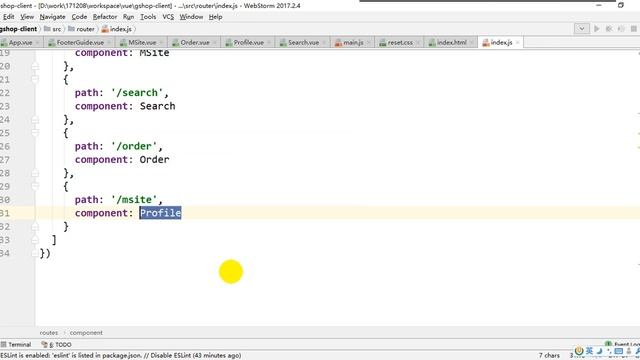Toggle the fold marker at line 34
The width and height of the screenshot is (640, 360).
(35, 253)
